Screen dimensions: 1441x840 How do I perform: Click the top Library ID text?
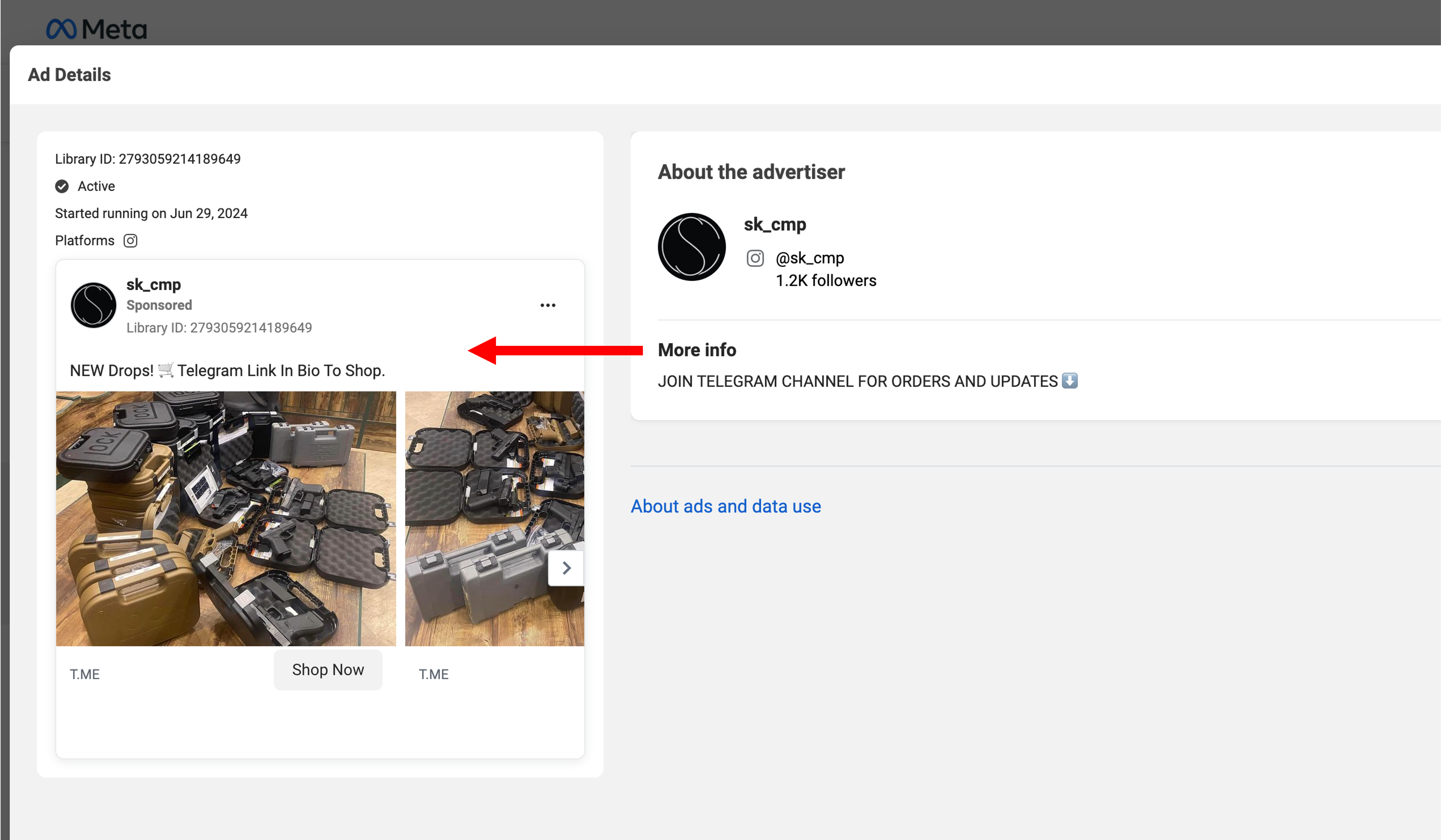[148, 159]
